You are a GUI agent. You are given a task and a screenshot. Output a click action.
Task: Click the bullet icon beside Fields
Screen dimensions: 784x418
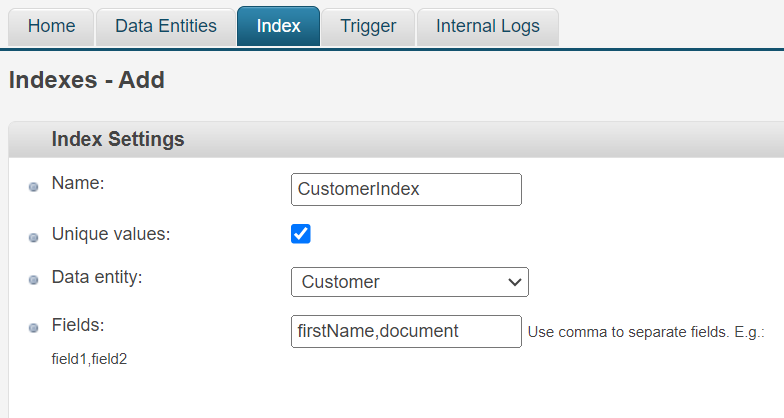pyautogui.click(x=34, y=329)
